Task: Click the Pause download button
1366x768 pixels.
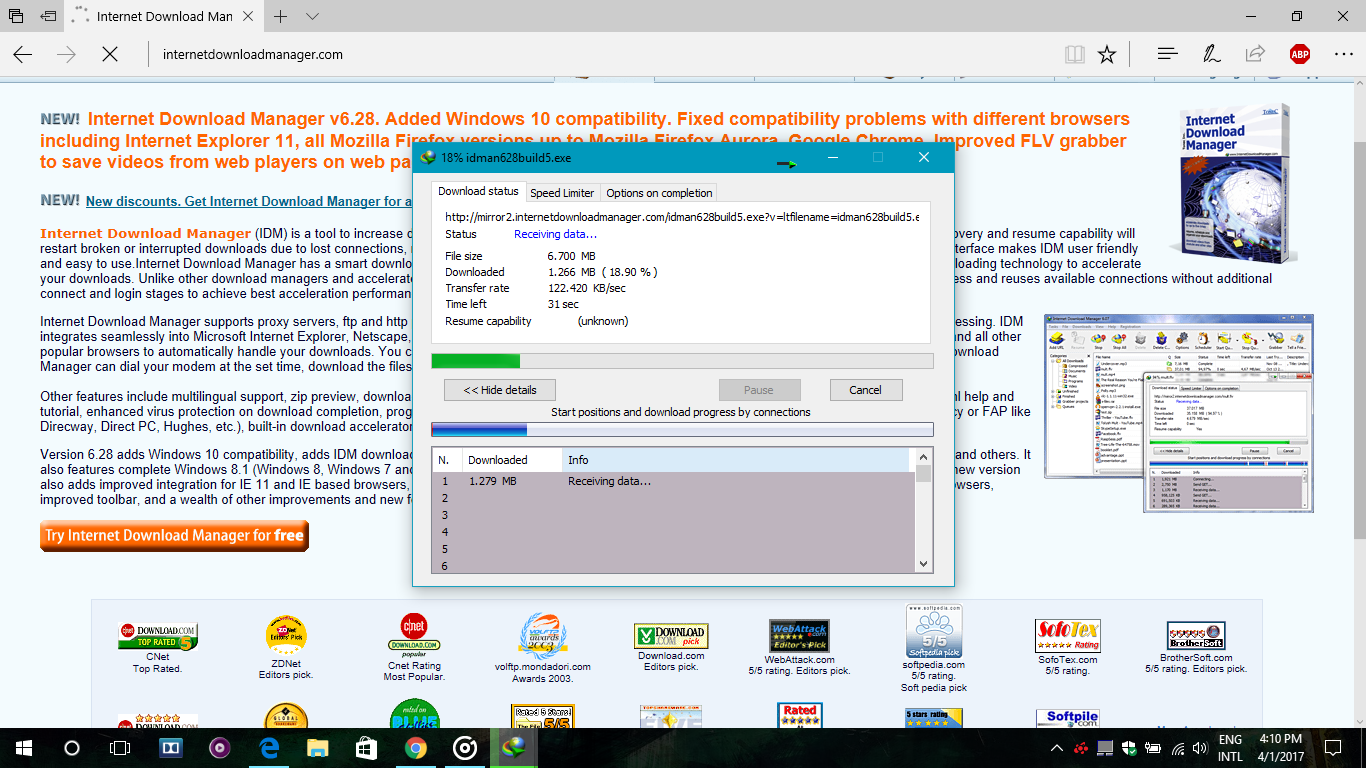Action: click(759, 390)
